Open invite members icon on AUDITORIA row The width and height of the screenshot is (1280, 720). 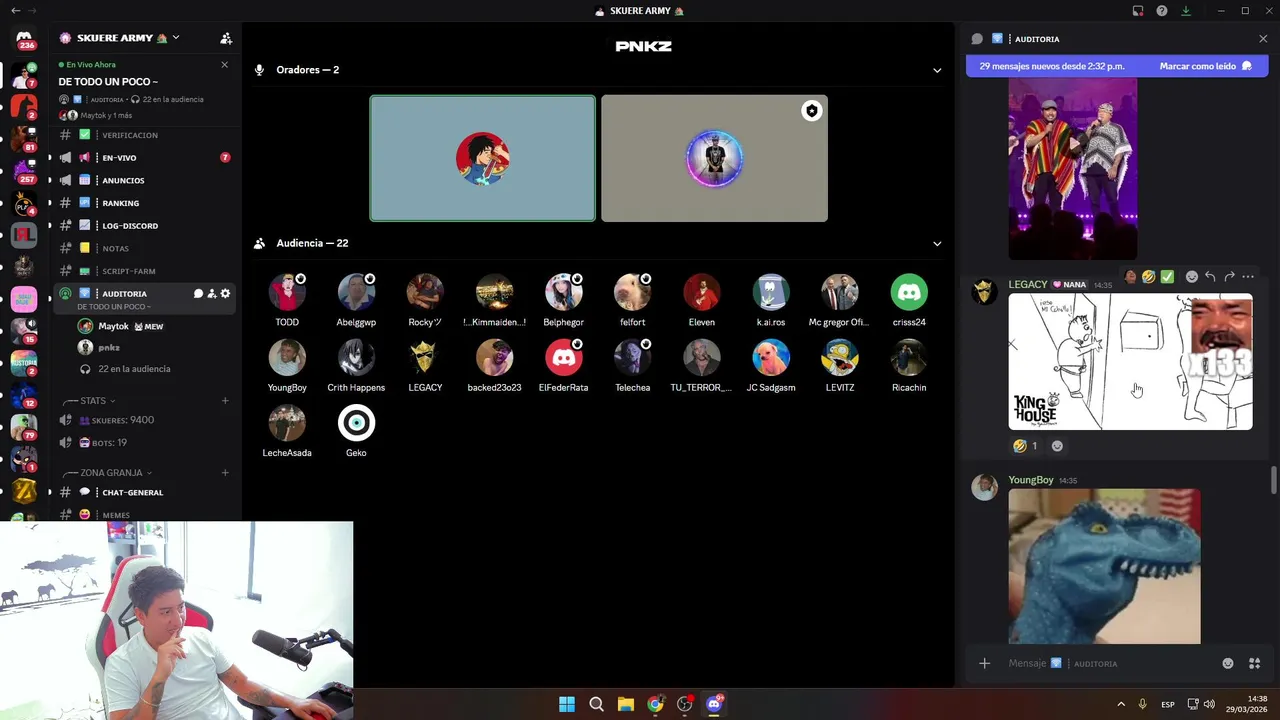[x=212, y=294]
